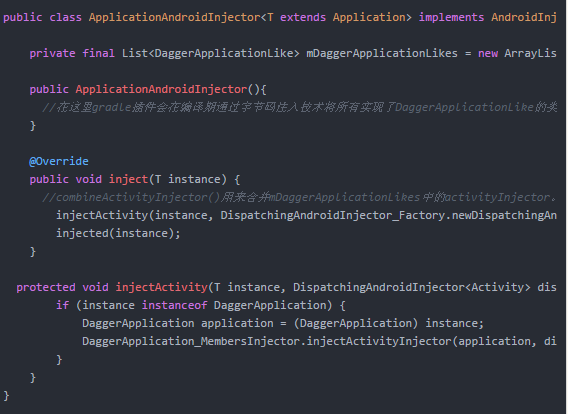Click the comment starting with //combineActivityInjector()
This screenshot has width=568, height=414.
(300, 197)
